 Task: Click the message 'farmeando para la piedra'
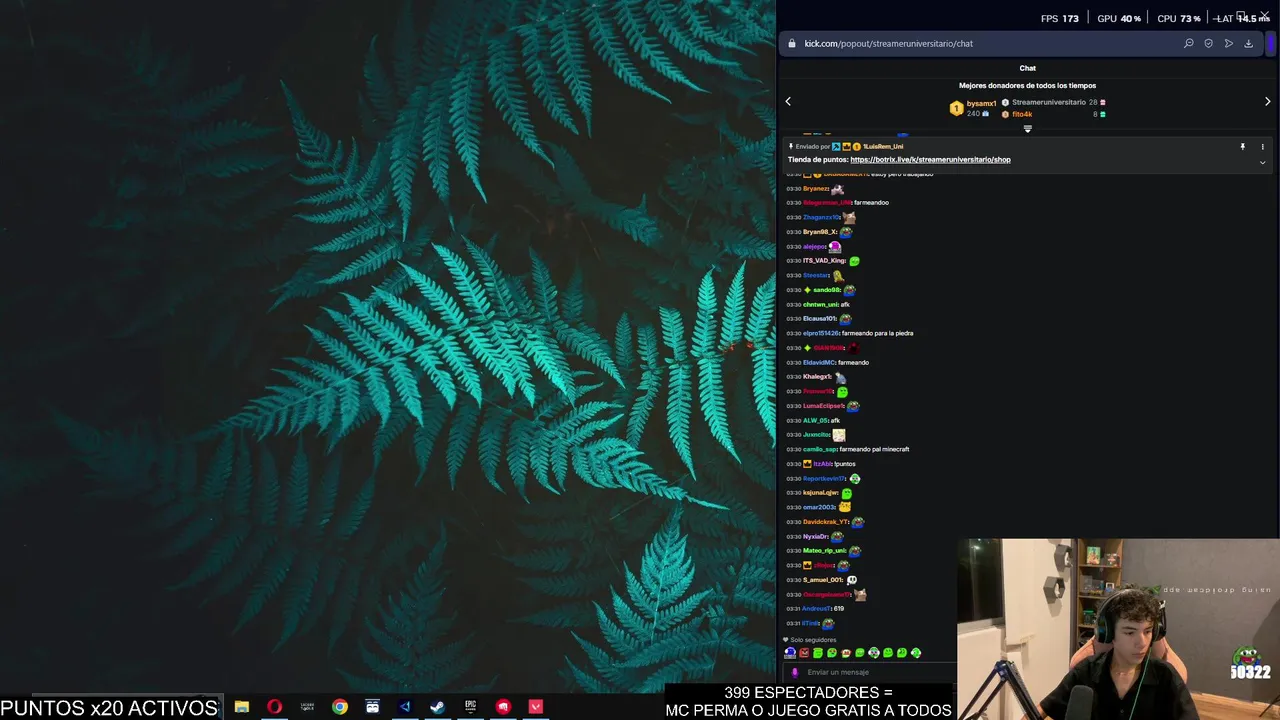tap(878, 333)
